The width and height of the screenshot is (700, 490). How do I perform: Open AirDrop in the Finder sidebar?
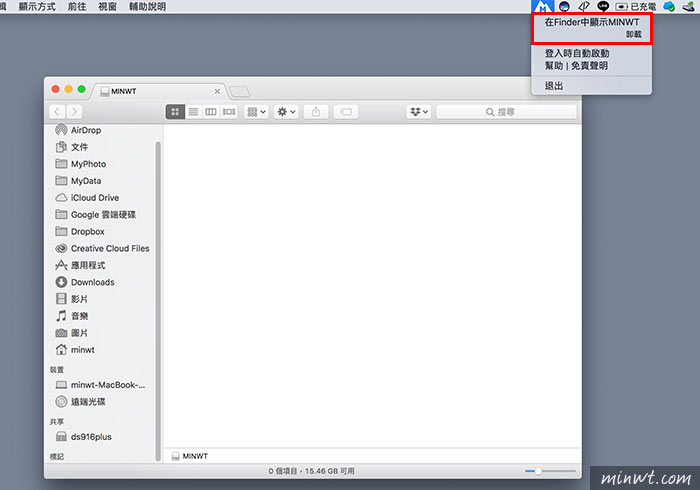pos(79,130)
